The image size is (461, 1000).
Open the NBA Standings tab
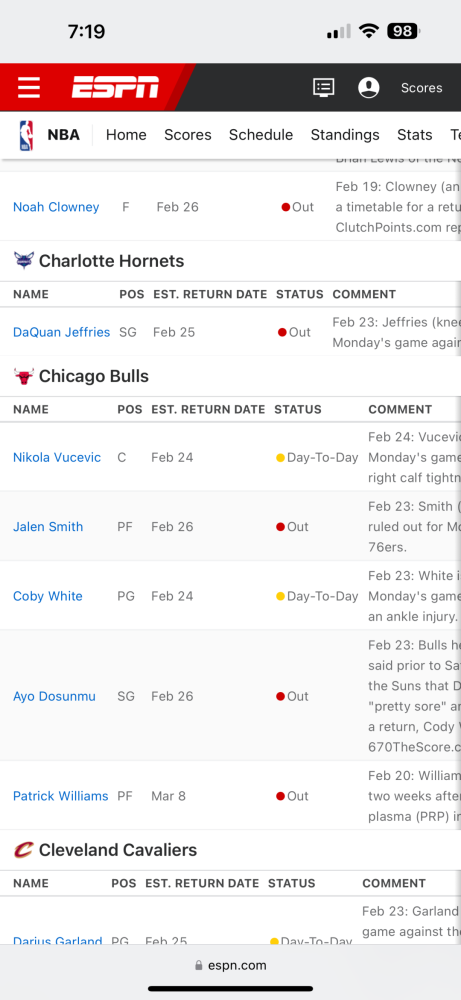point(345,135)
